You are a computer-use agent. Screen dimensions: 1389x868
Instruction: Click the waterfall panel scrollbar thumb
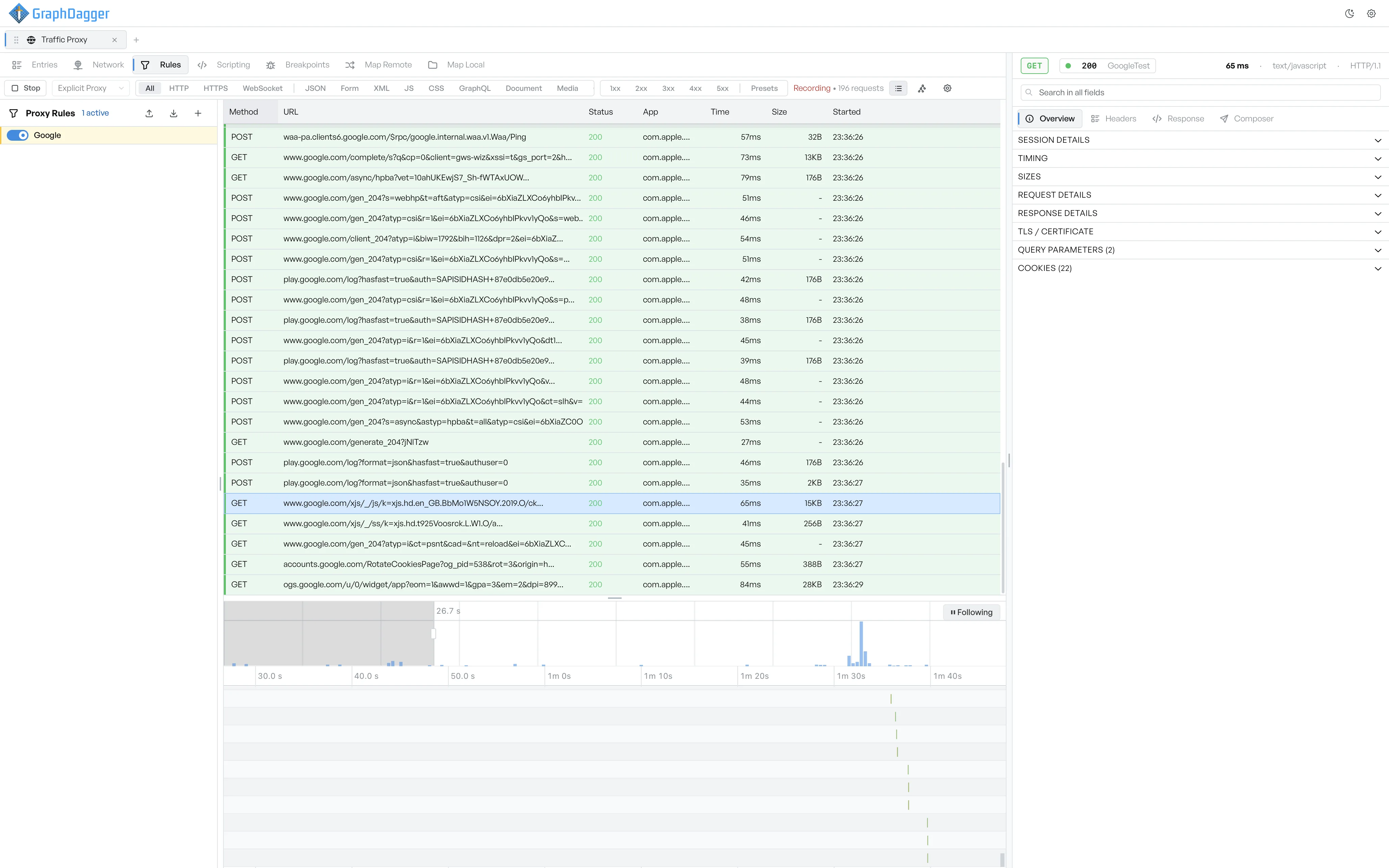point(1002,860)
